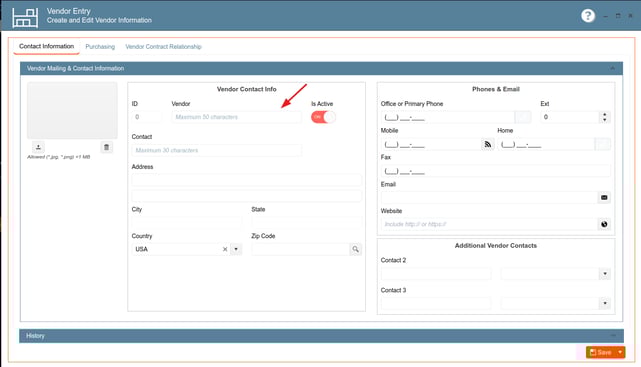Collapse Vendor Mailing & Contact Information panel

[x=612, y=68]
